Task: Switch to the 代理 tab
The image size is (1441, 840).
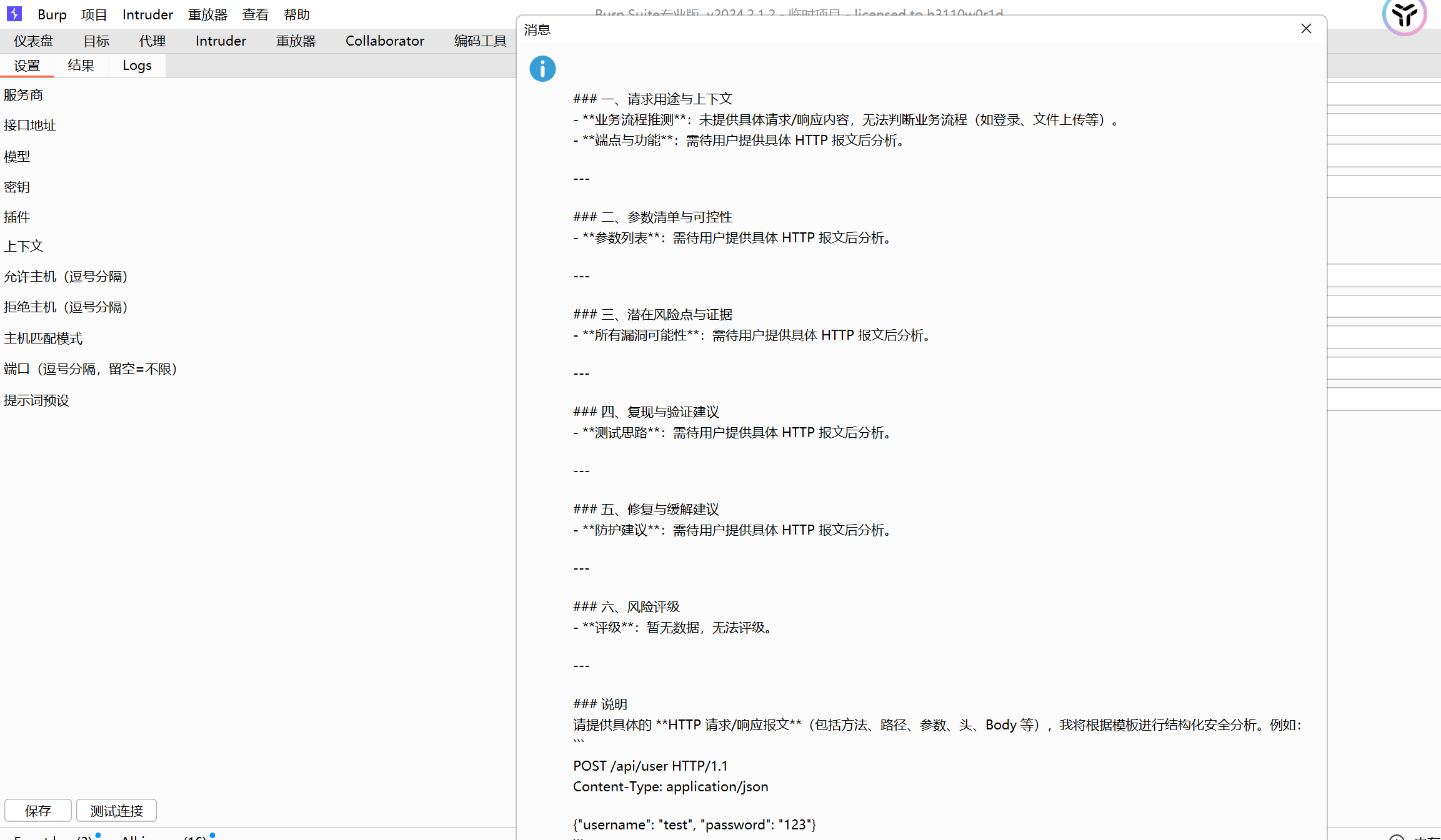Action: point(152,41)
